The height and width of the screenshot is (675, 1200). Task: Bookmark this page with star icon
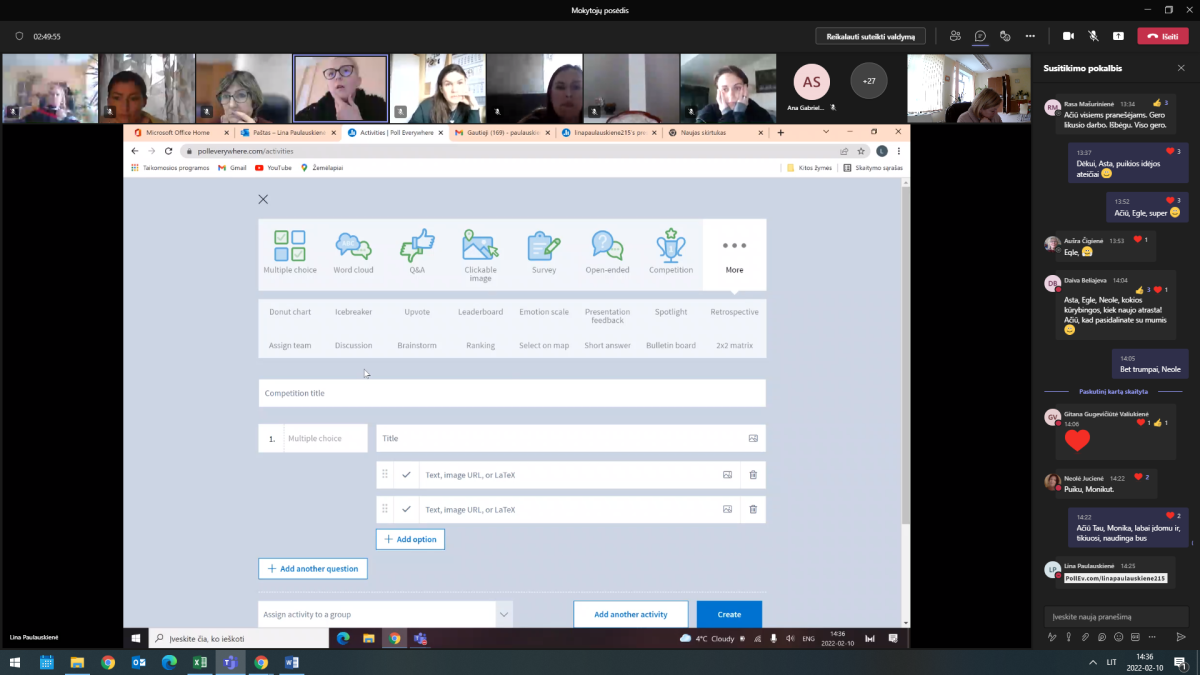(x=860, y=151)
